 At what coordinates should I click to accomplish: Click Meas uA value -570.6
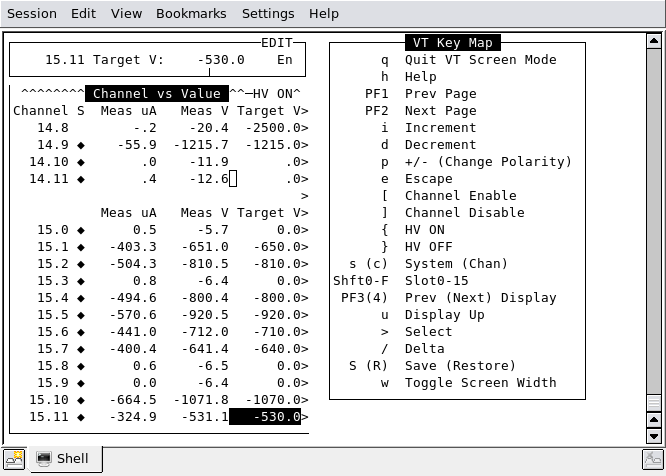click(133, 315)
